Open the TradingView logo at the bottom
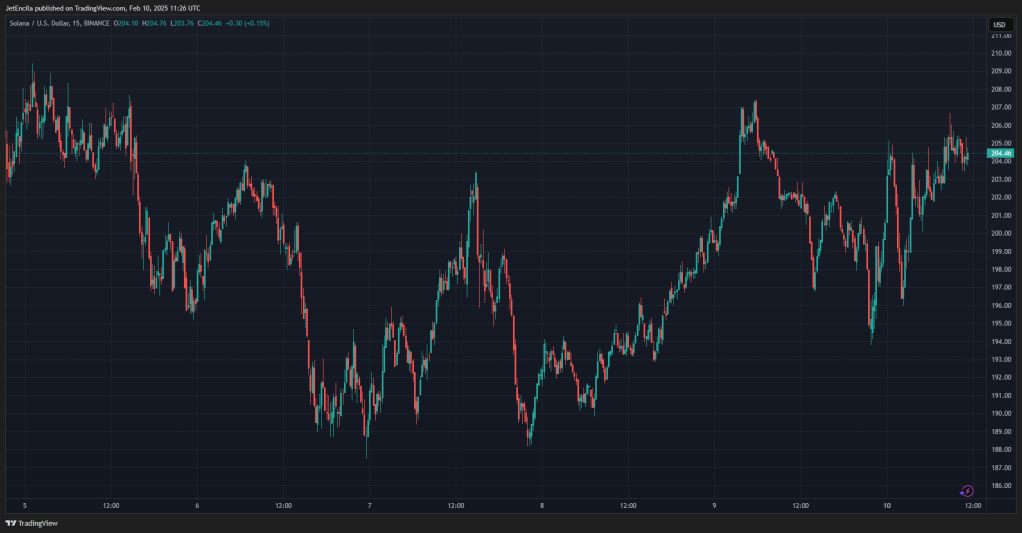The image size is (1022, 533). tap(31, 523)
